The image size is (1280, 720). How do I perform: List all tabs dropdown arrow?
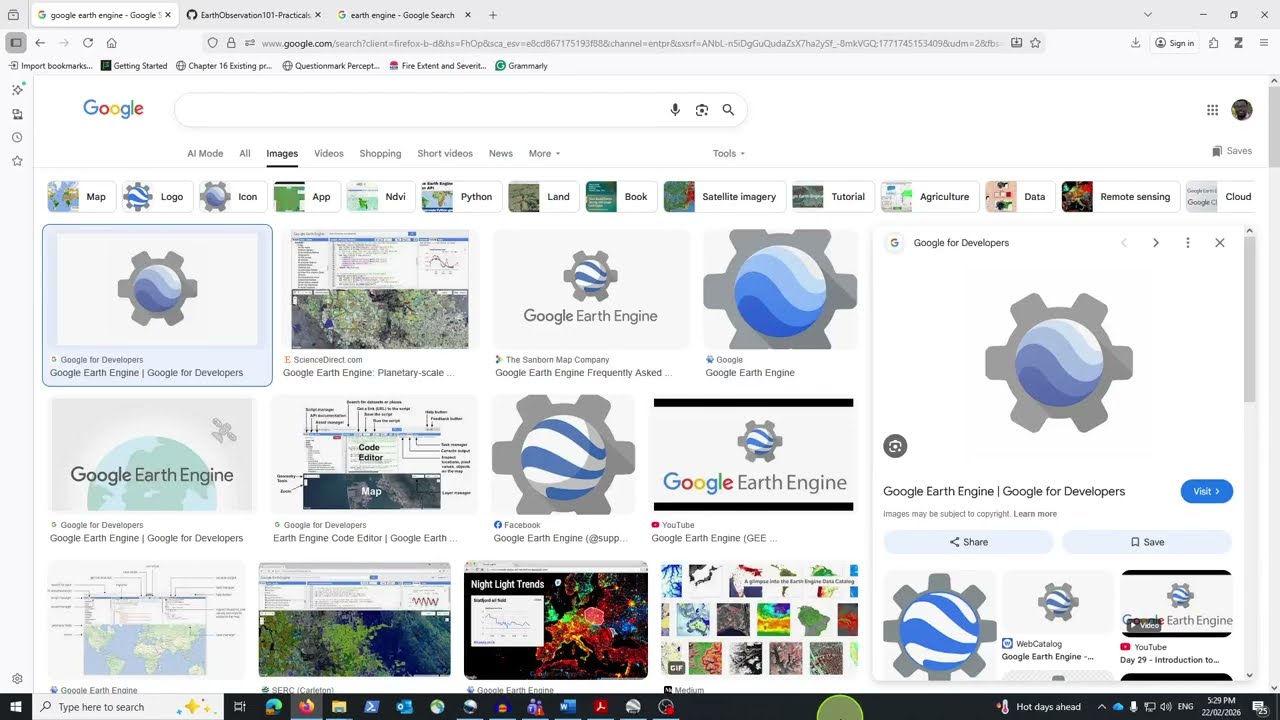[1147, 15]
